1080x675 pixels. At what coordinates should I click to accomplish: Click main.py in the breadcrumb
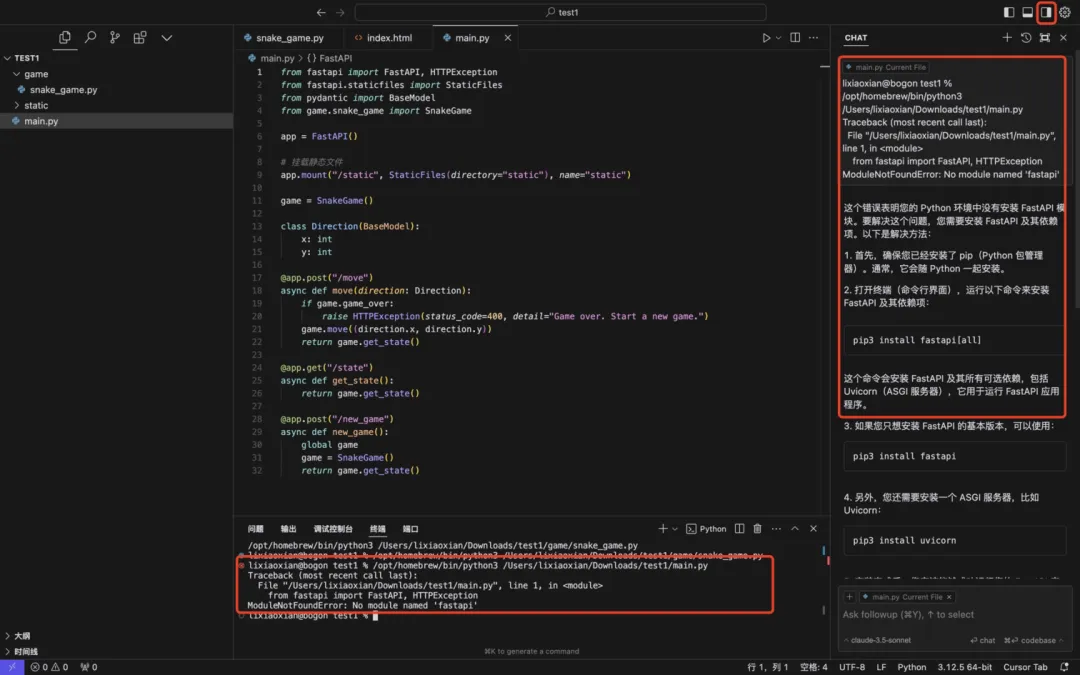[x=277, y=59]
